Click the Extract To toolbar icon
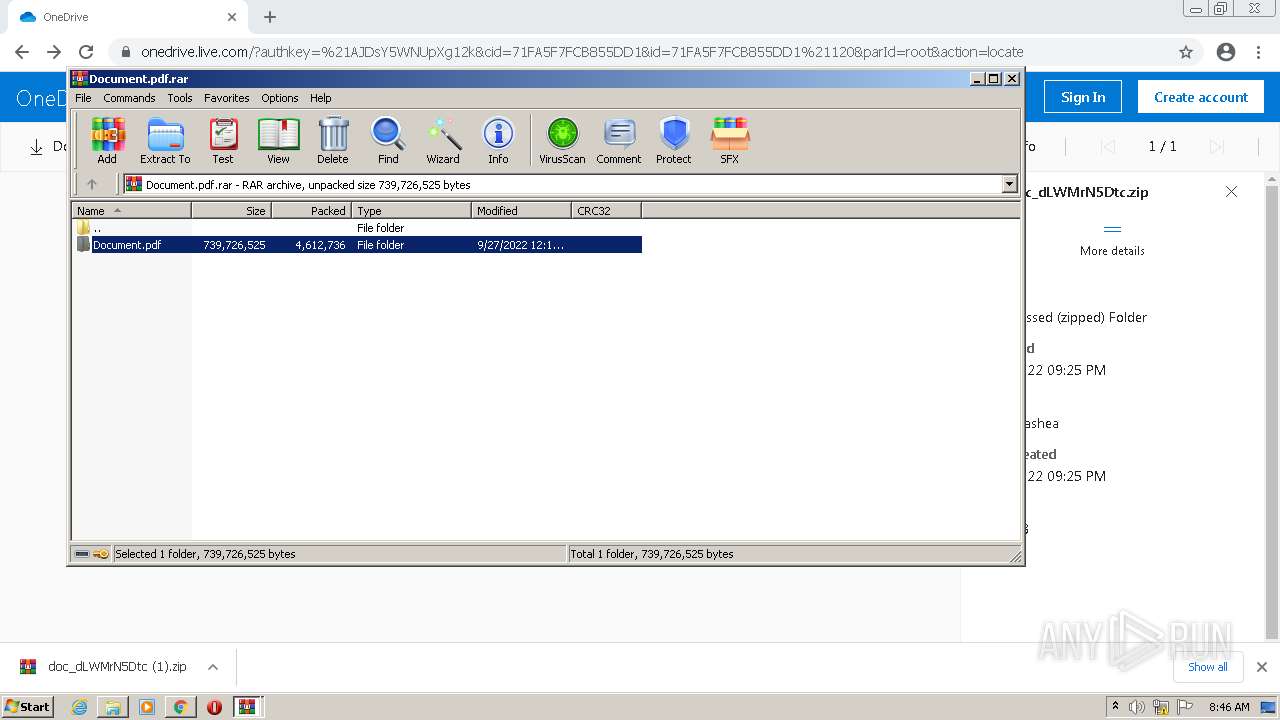The image size is (1280, 720). pyautogui.click(x=165, y=140)
